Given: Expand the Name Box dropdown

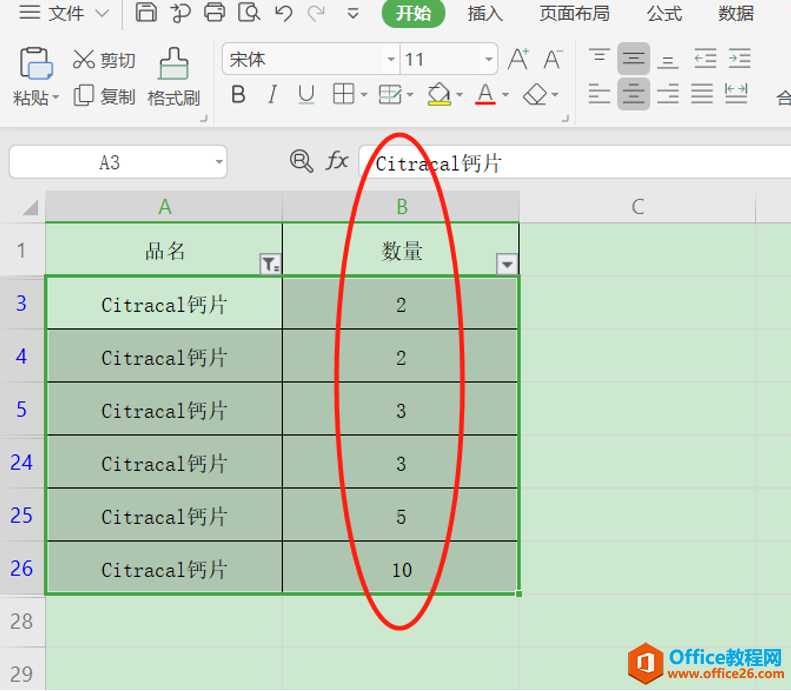Looking at the screenshot, I should pyautogui.click(x=219, y=162).
